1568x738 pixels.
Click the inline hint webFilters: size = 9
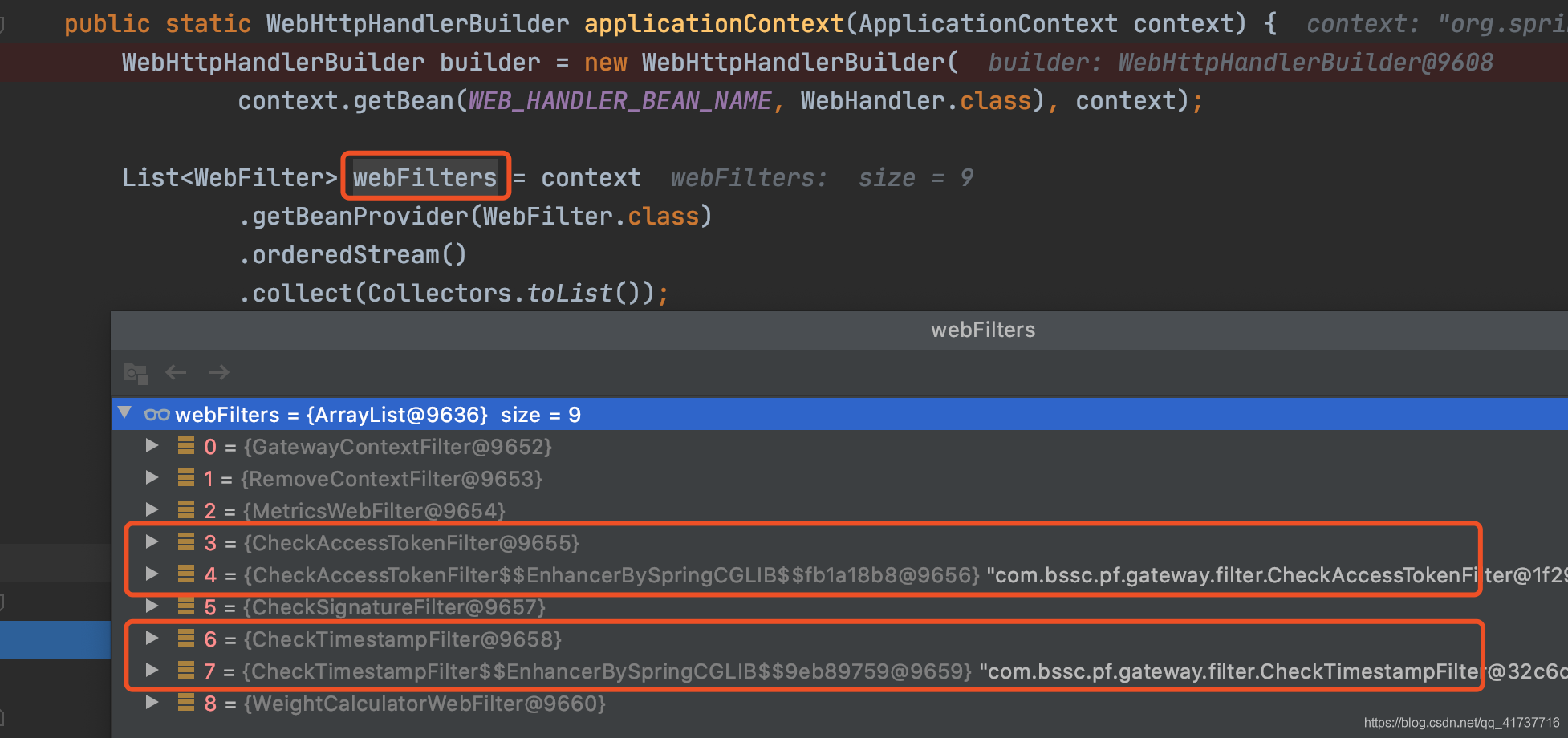[822, 178]
